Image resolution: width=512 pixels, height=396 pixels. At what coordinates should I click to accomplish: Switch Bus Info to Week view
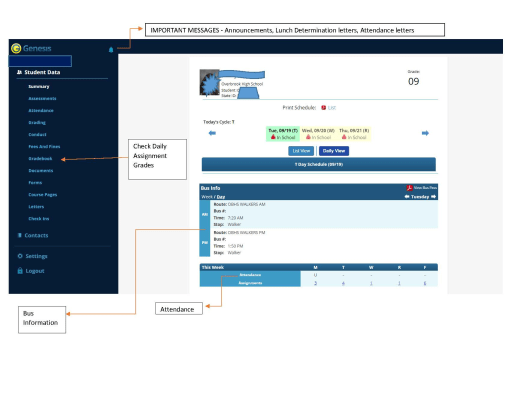pos(207,197)
